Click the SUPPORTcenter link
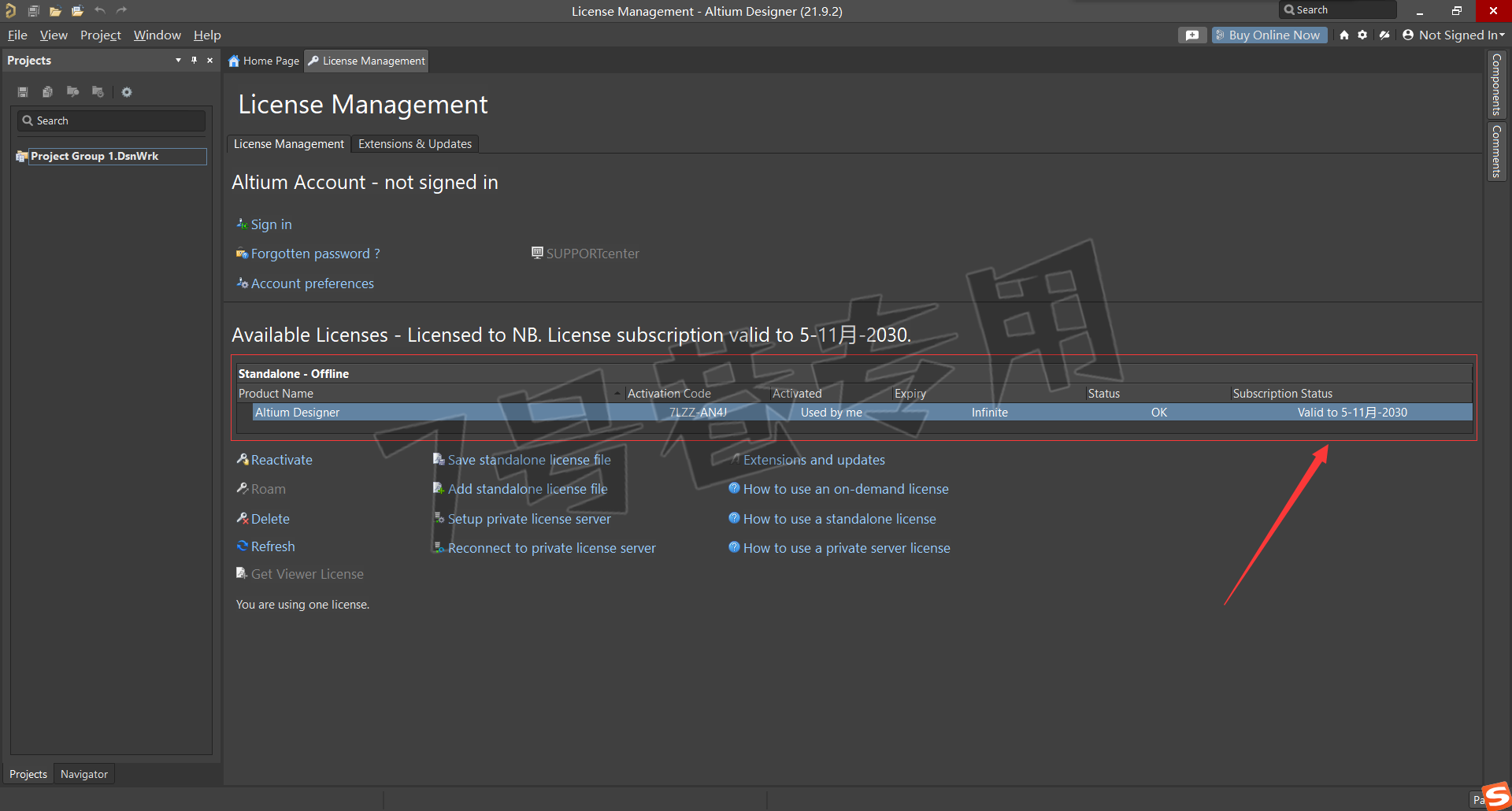Screen dimensions: 1512x811 [585, 254]
